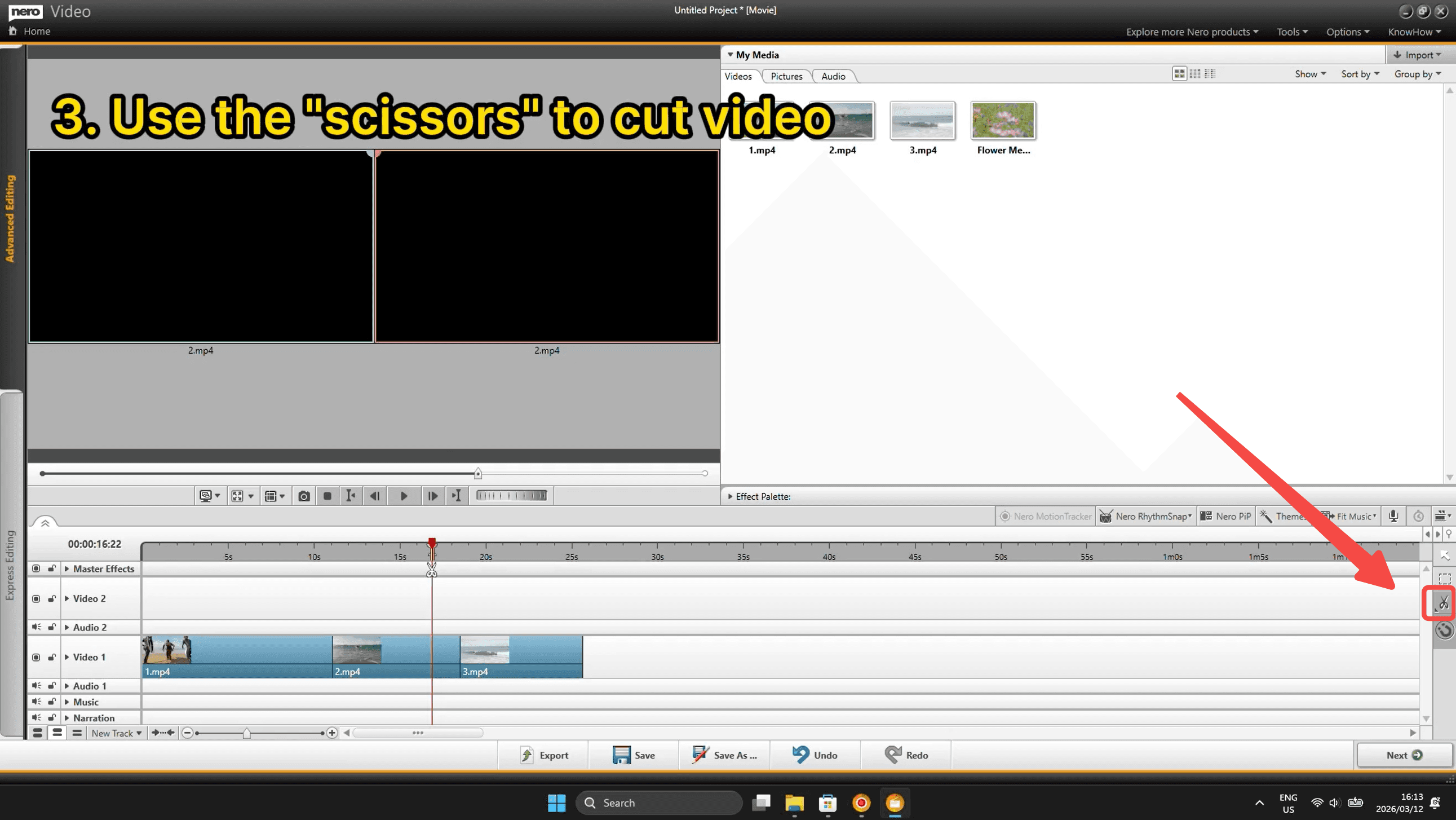Image resolution: width=1456 pixels, height=820 pixels.
Task: Expand the Effect Palette panel
Action: [731, 496]
